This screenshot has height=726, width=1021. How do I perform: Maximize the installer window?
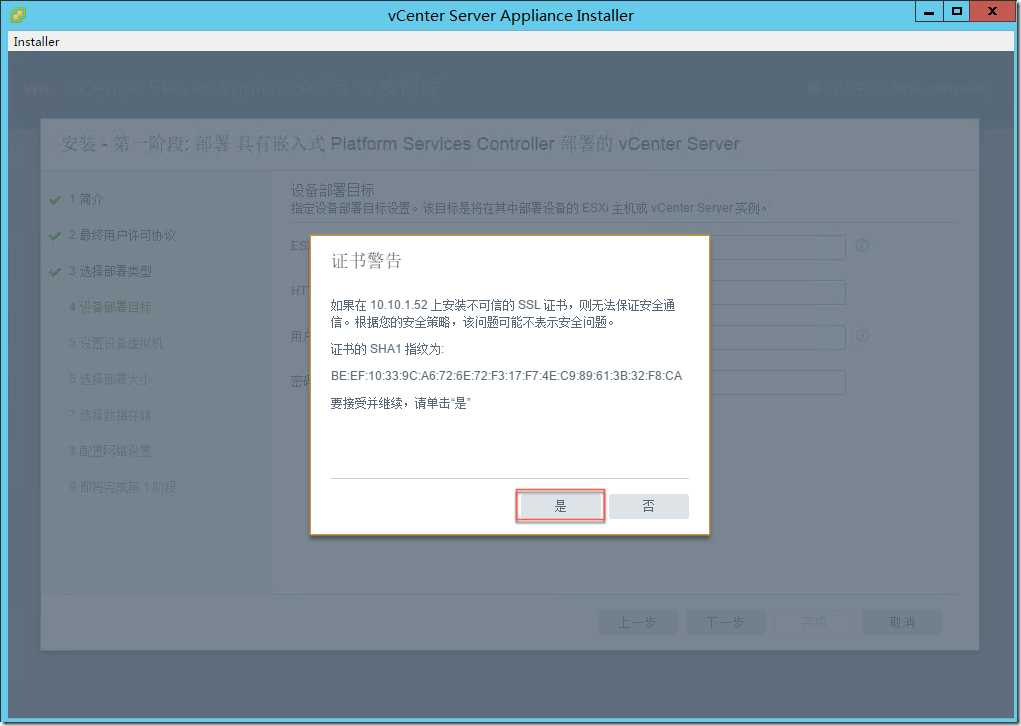(957, 12)
